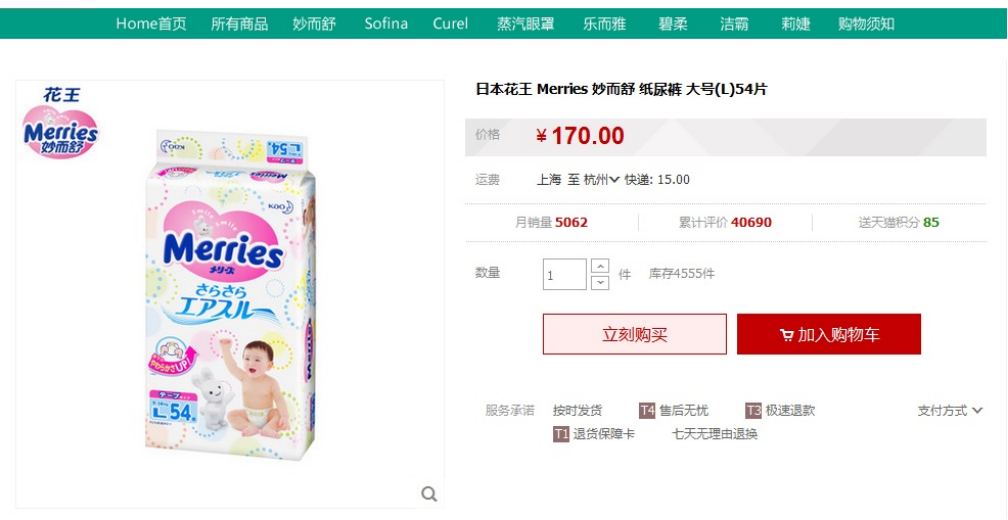The width and height of the screenshot is (1008, 520).
Task: Decrease quantity with the down arrow
Action: (600, 282)
